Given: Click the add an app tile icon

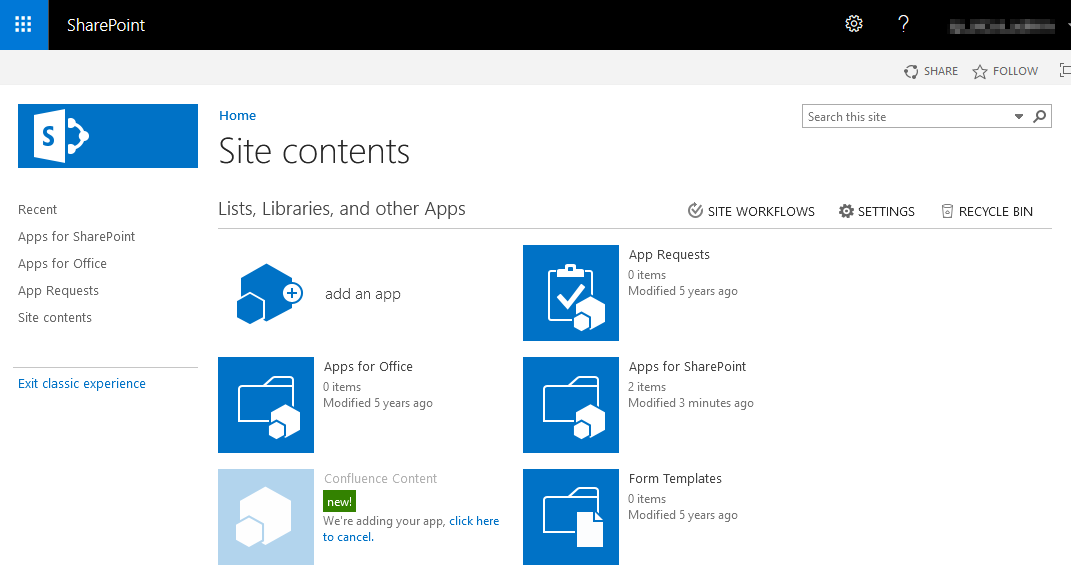Looking at the screenshot, I should (268, 294).
